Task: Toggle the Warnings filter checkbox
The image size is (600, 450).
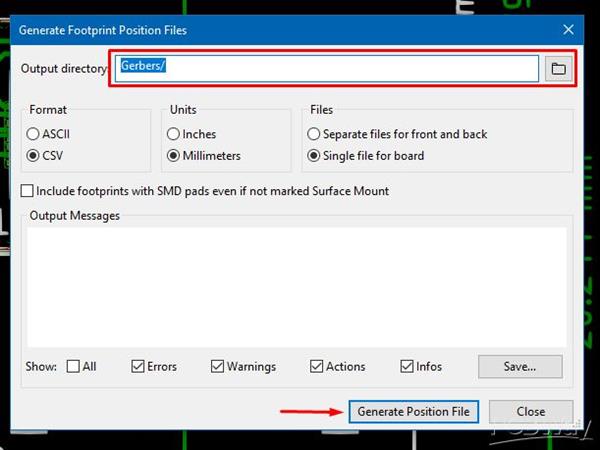Action: pyautogui.click(x=218, y=366)
